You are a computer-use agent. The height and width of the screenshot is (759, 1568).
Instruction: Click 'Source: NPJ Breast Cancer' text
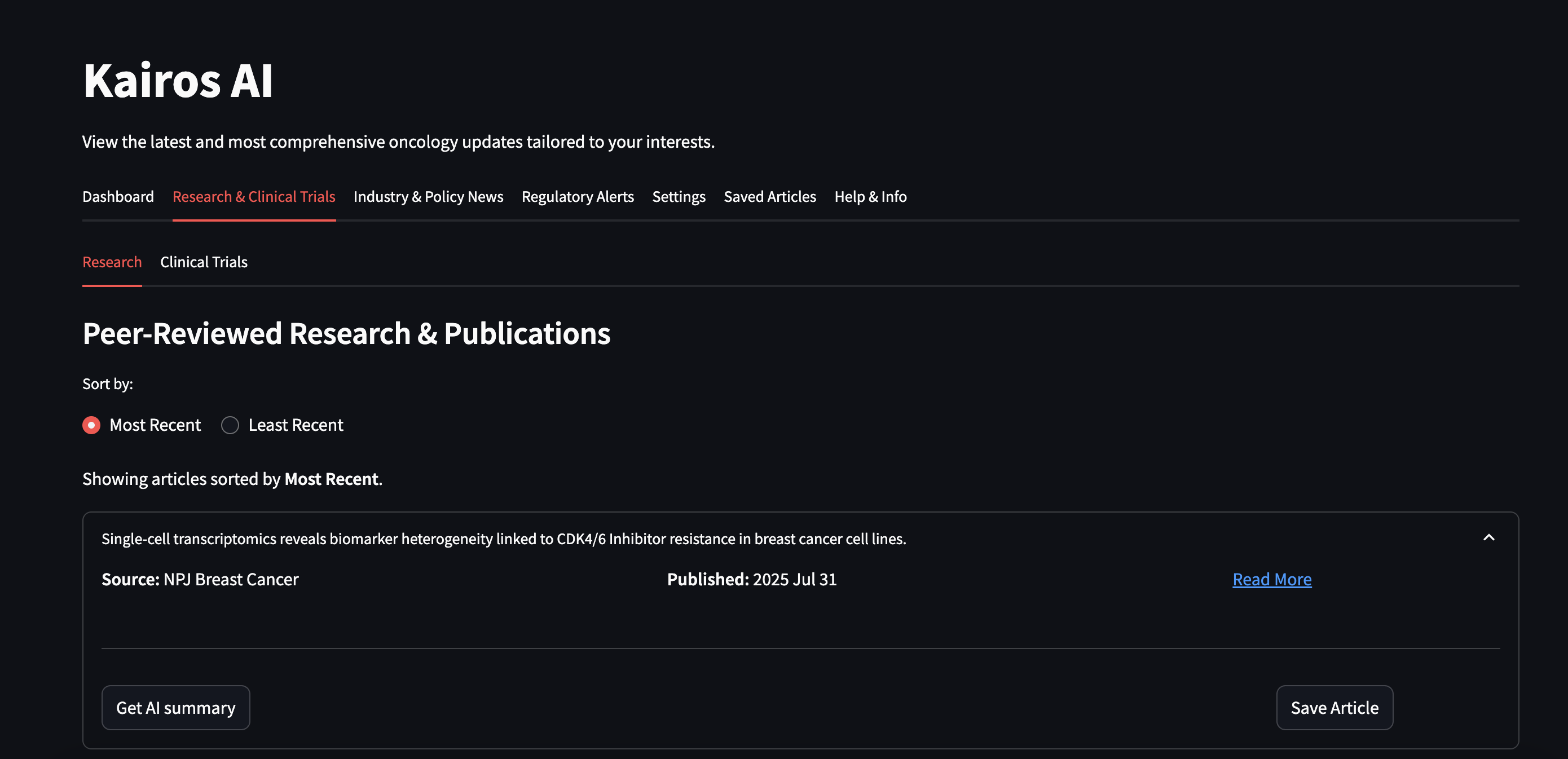200,579
